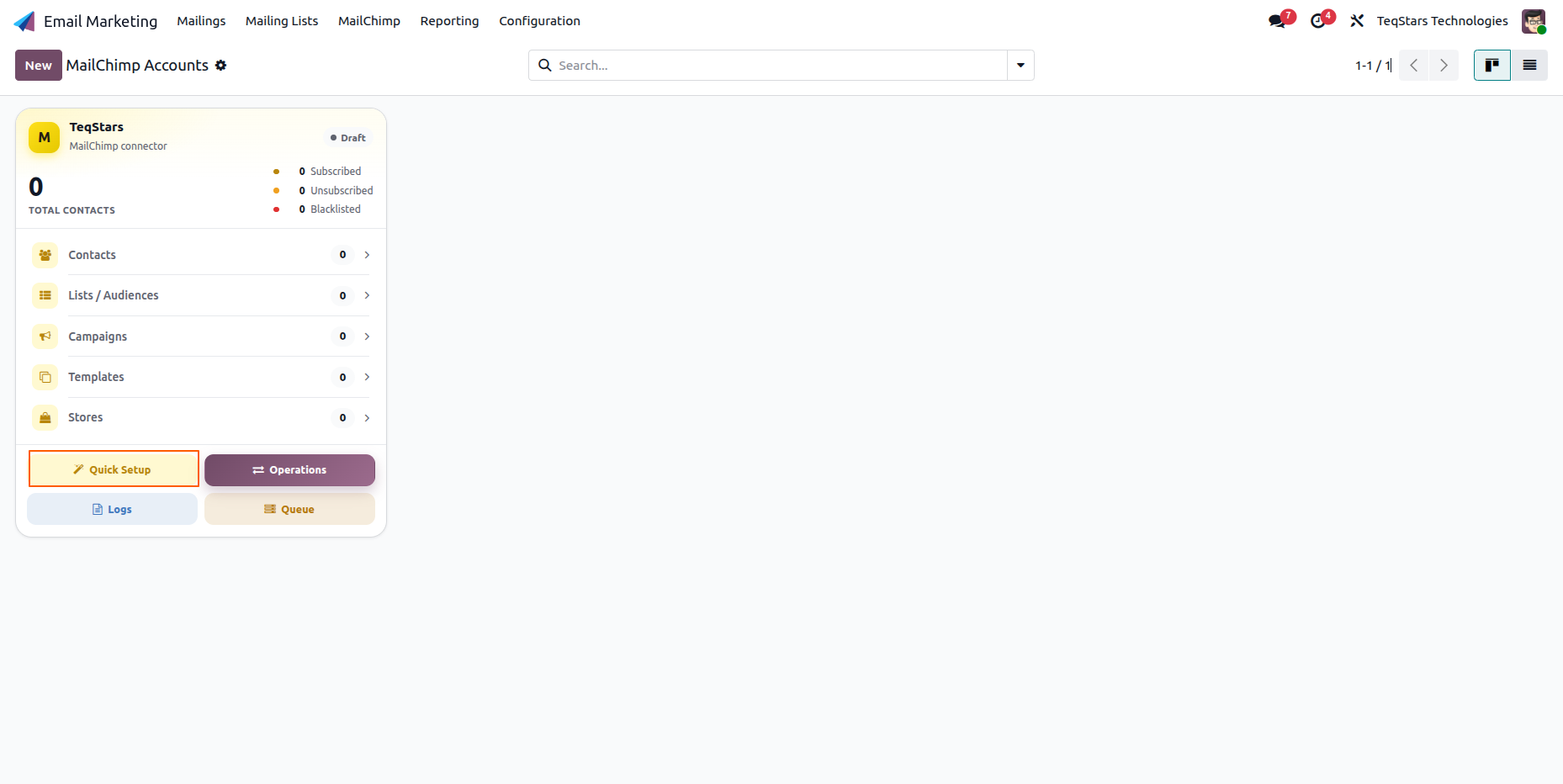Open the Campaigns row label
Screen dimensions: 1563x784
[98, 336]
